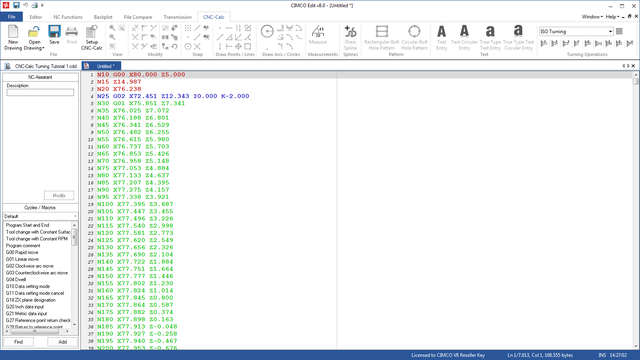Viewport: 640px width, 360px height.
Task: Choose the Text Entry tool
Action: [442, 37]
